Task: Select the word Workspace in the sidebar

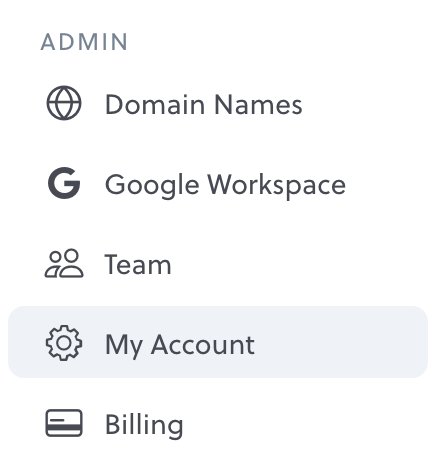Action: (x=277, y=185)
